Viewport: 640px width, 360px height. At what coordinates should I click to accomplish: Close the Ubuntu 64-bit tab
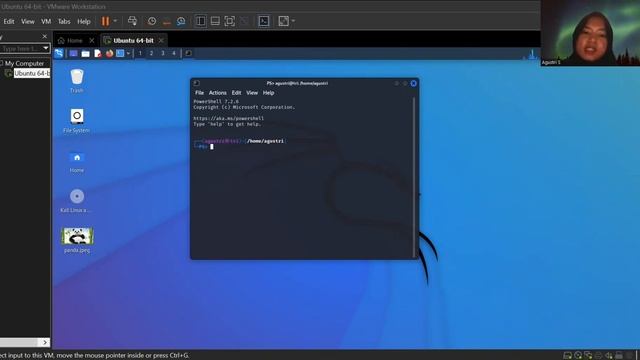[x=162, y=40]
